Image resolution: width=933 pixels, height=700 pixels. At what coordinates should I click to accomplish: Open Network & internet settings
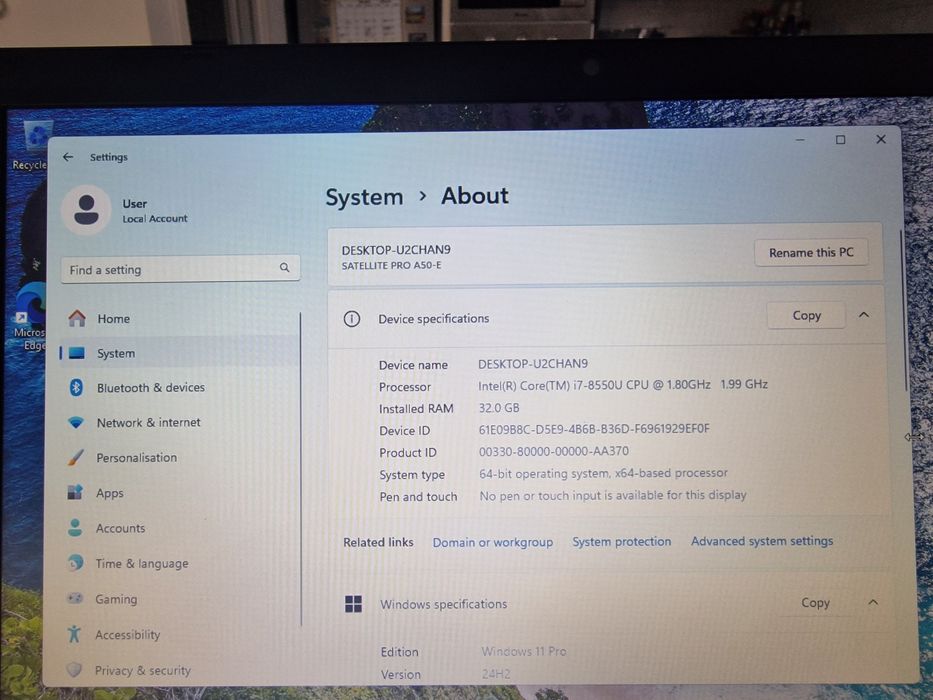click(x=179, y=423)
